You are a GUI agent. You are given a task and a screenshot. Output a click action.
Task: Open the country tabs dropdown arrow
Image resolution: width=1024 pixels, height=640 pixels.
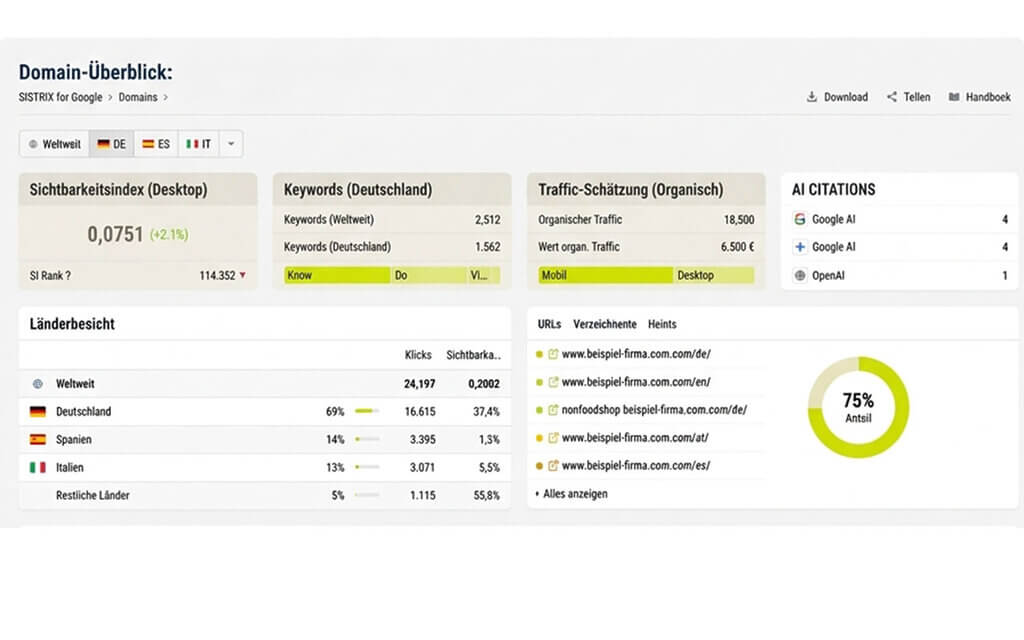coord(231,144)
